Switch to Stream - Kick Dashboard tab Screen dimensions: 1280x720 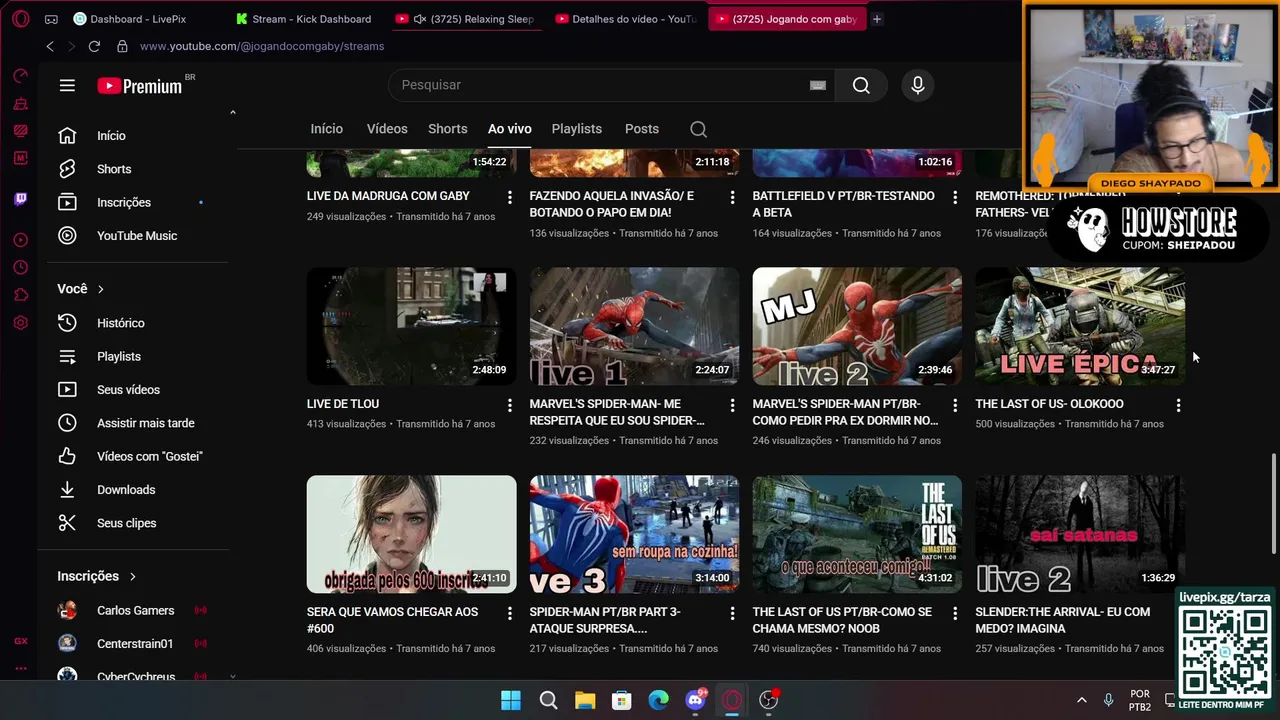pos(305,19)
